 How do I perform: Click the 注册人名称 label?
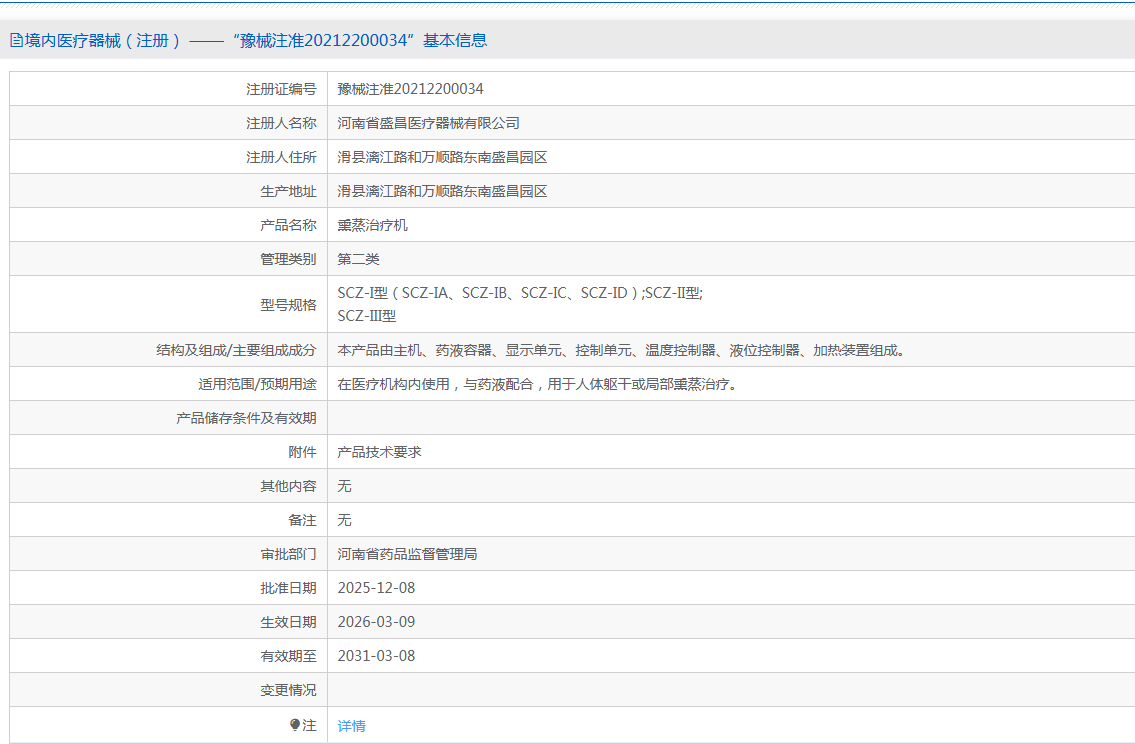(x=281, y=123)
